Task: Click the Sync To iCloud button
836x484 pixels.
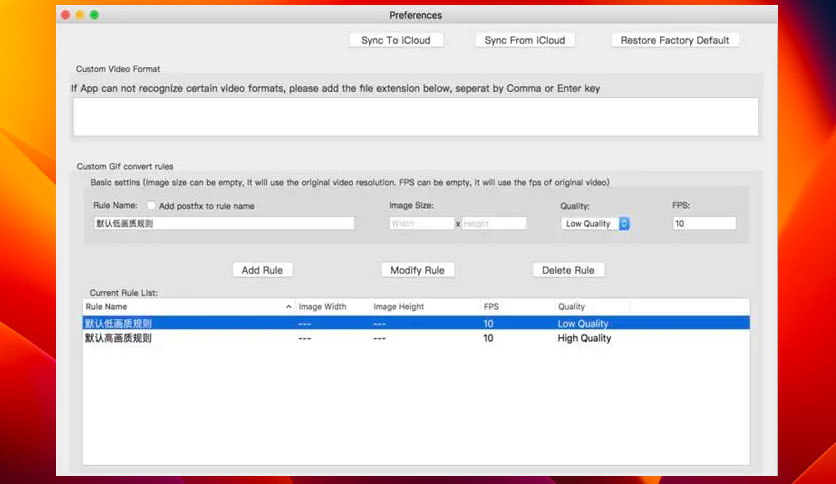Action: pos(396,41)
